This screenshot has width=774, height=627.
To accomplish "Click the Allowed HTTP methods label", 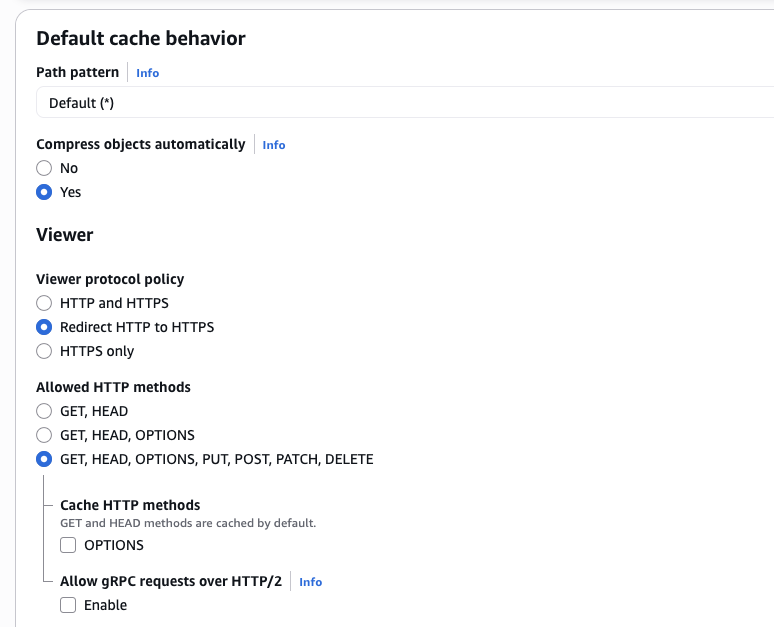I will [x=113, y=387].
